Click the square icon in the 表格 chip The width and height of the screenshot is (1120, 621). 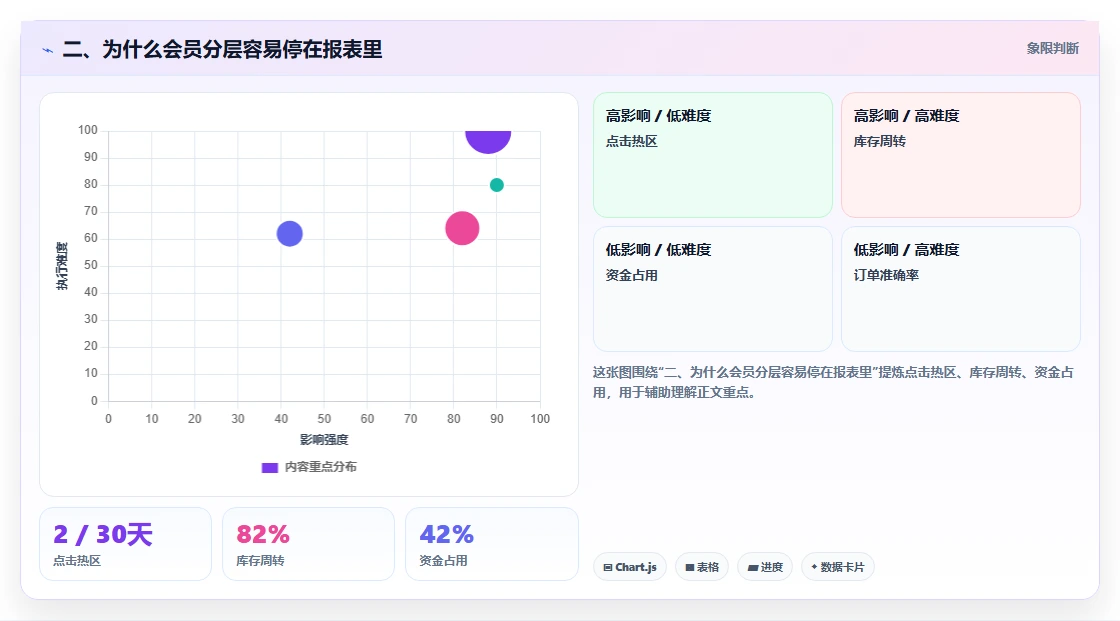[x=690, y=567]
